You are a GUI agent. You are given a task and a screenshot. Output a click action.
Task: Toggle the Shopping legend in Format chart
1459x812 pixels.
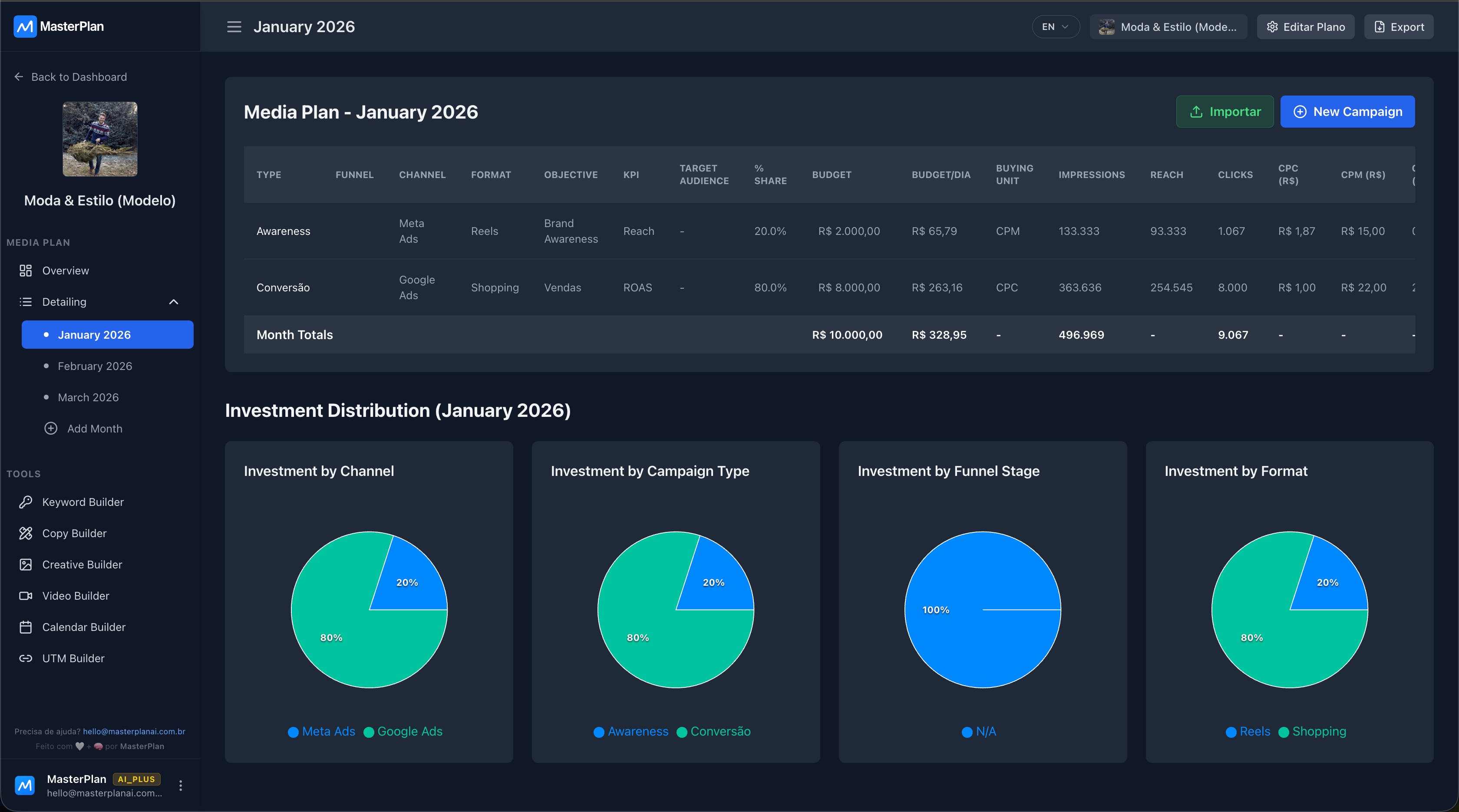[1312, 732]
